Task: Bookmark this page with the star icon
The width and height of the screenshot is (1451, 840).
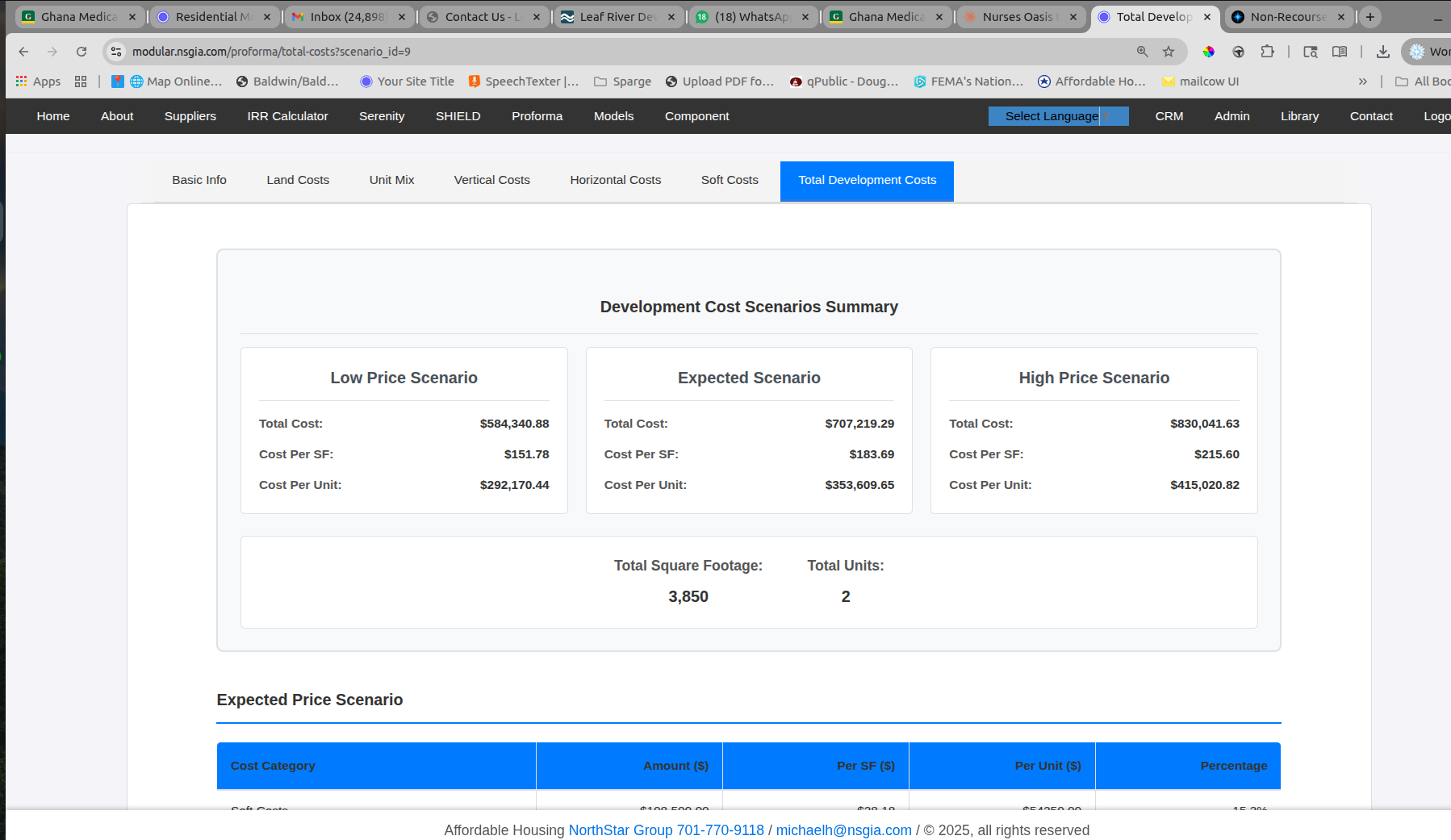Action: [1168, 52]
